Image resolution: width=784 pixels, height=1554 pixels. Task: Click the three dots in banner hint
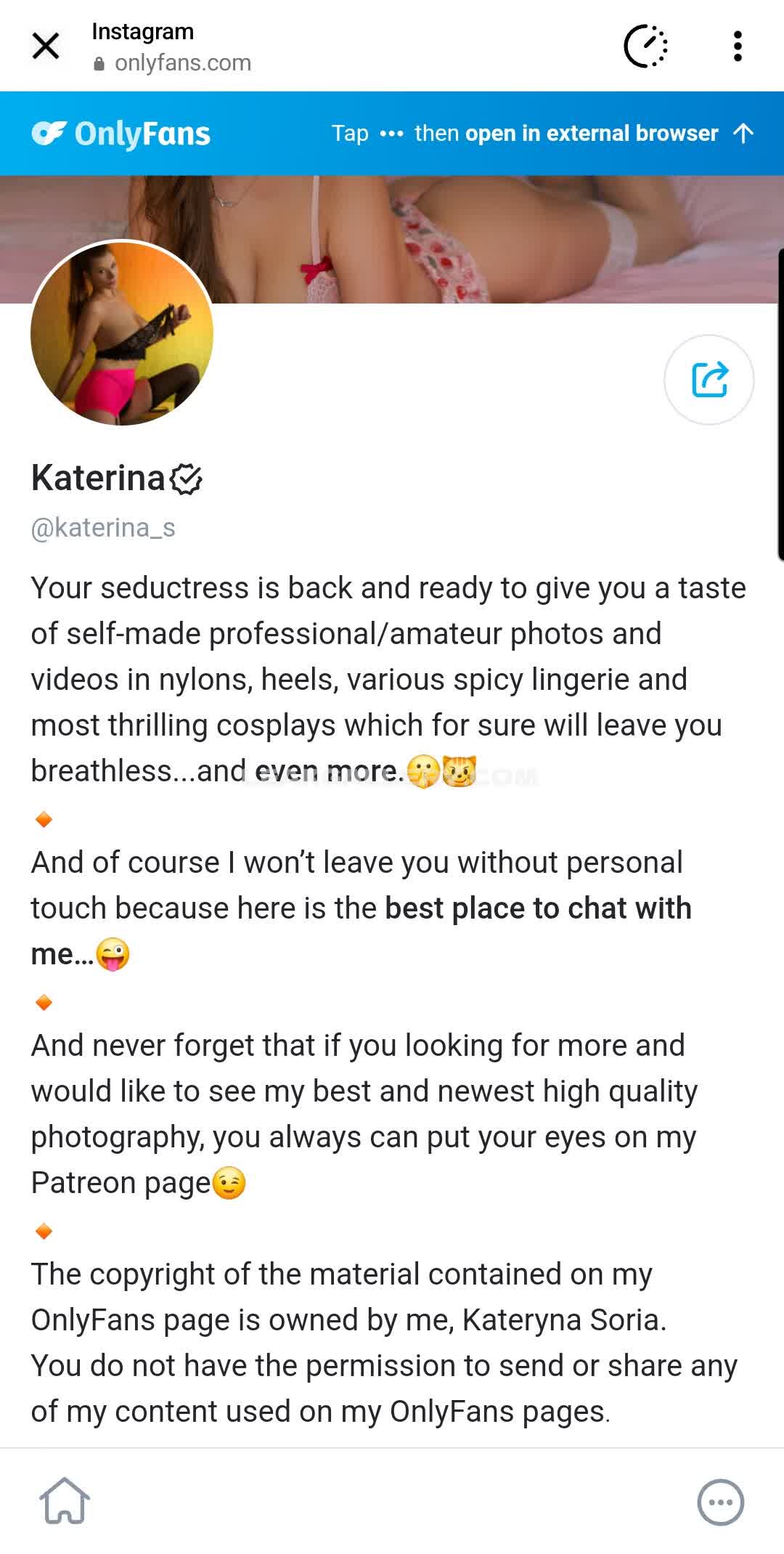[391, 134]
